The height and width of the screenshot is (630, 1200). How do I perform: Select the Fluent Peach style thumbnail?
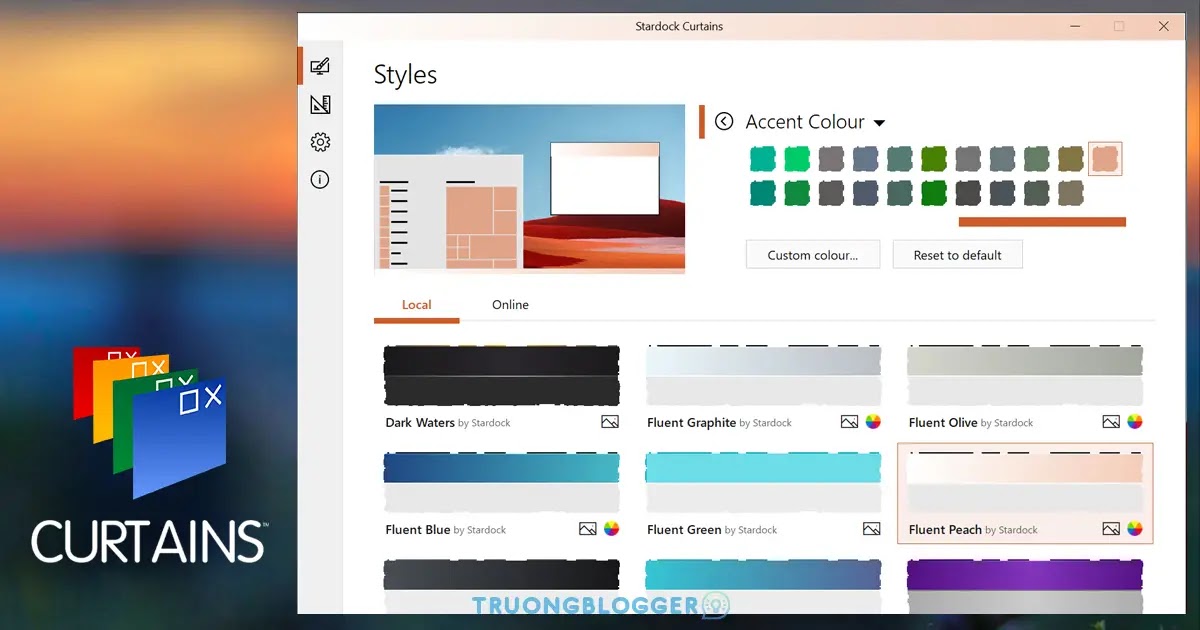click(1025, 482)
